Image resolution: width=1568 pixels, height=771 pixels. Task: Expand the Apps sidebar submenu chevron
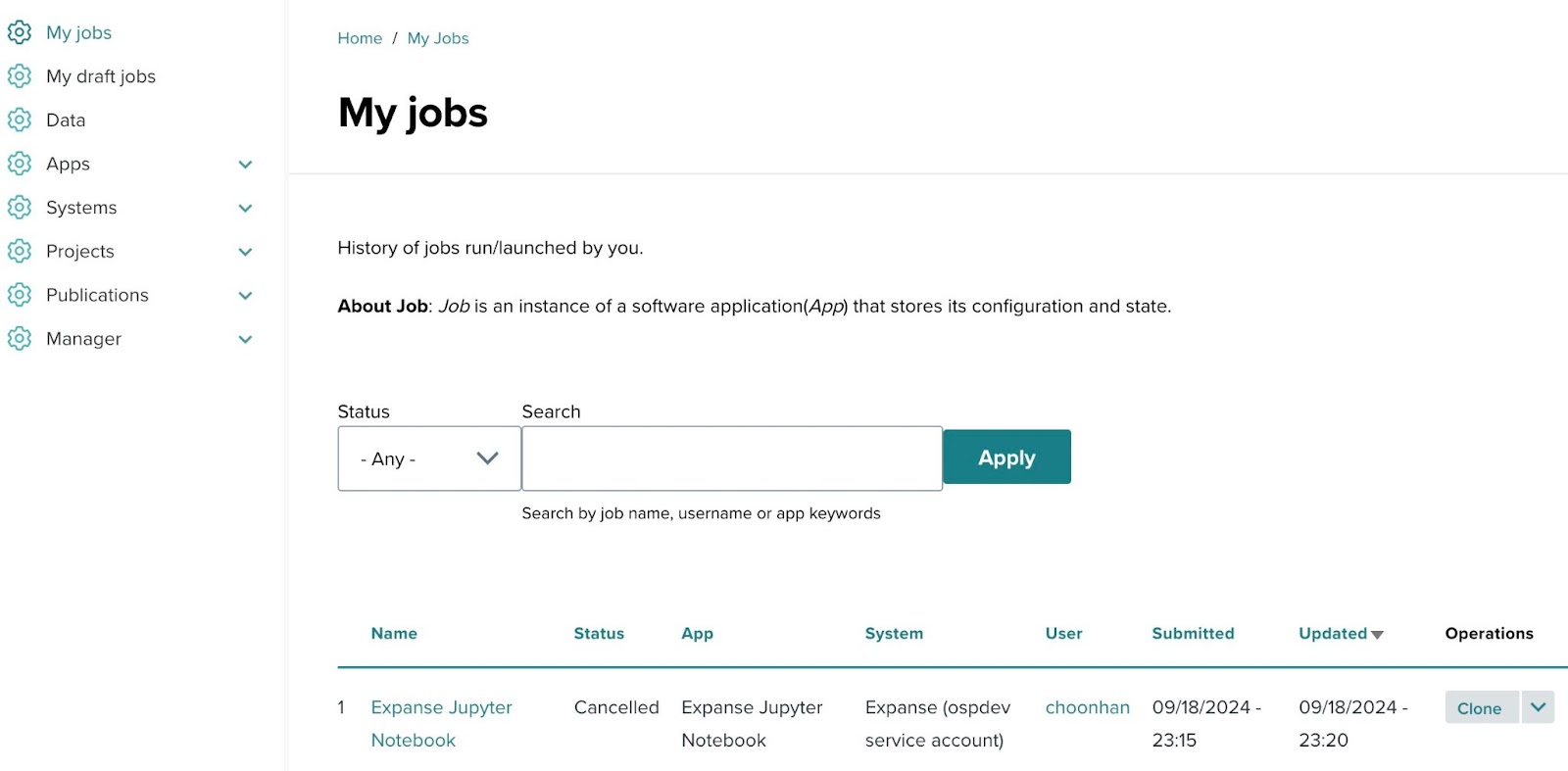[245, 165]
